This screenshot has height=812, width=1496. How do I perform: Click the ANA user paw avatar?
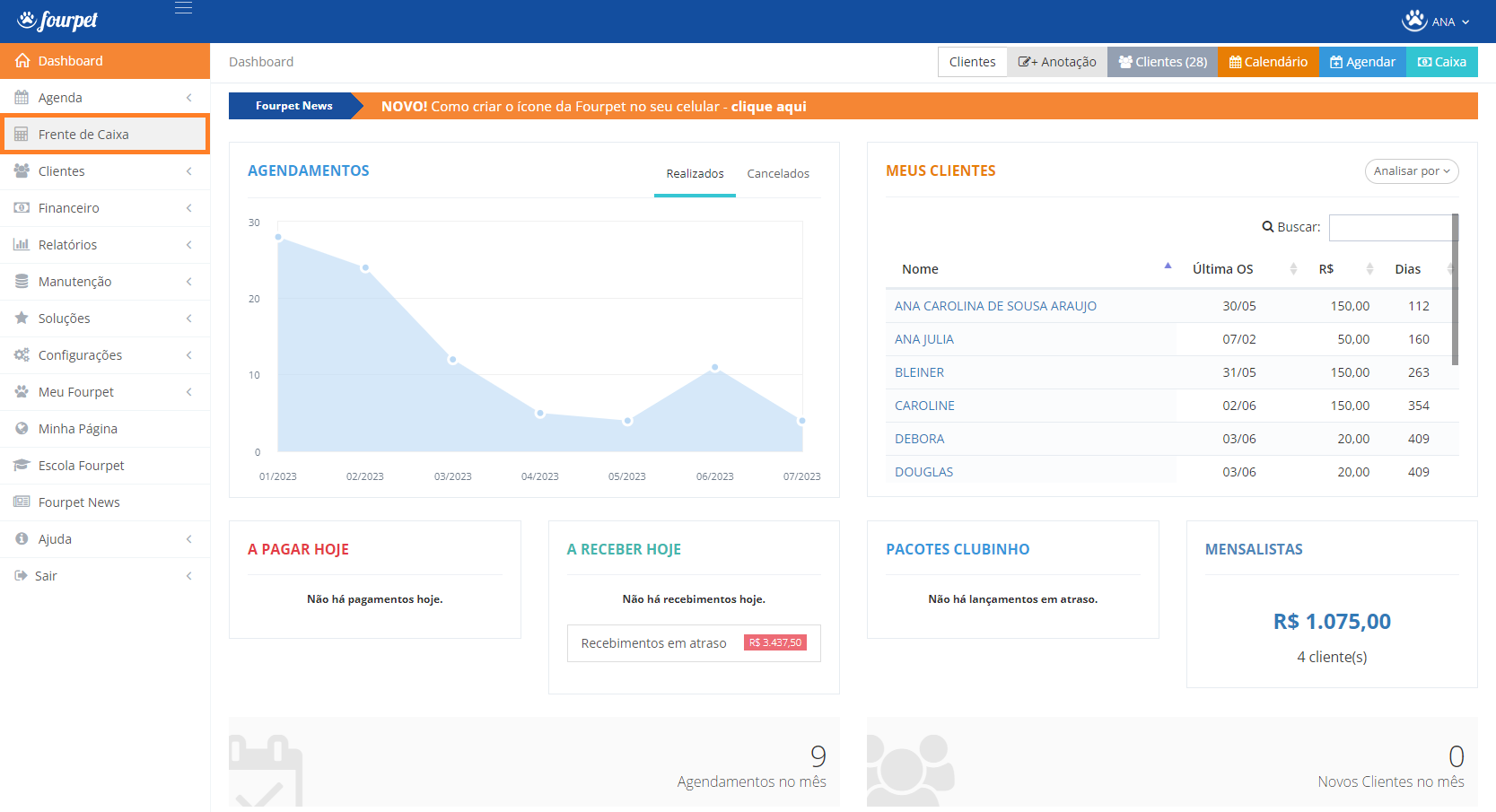click(x=1414, y=21)
